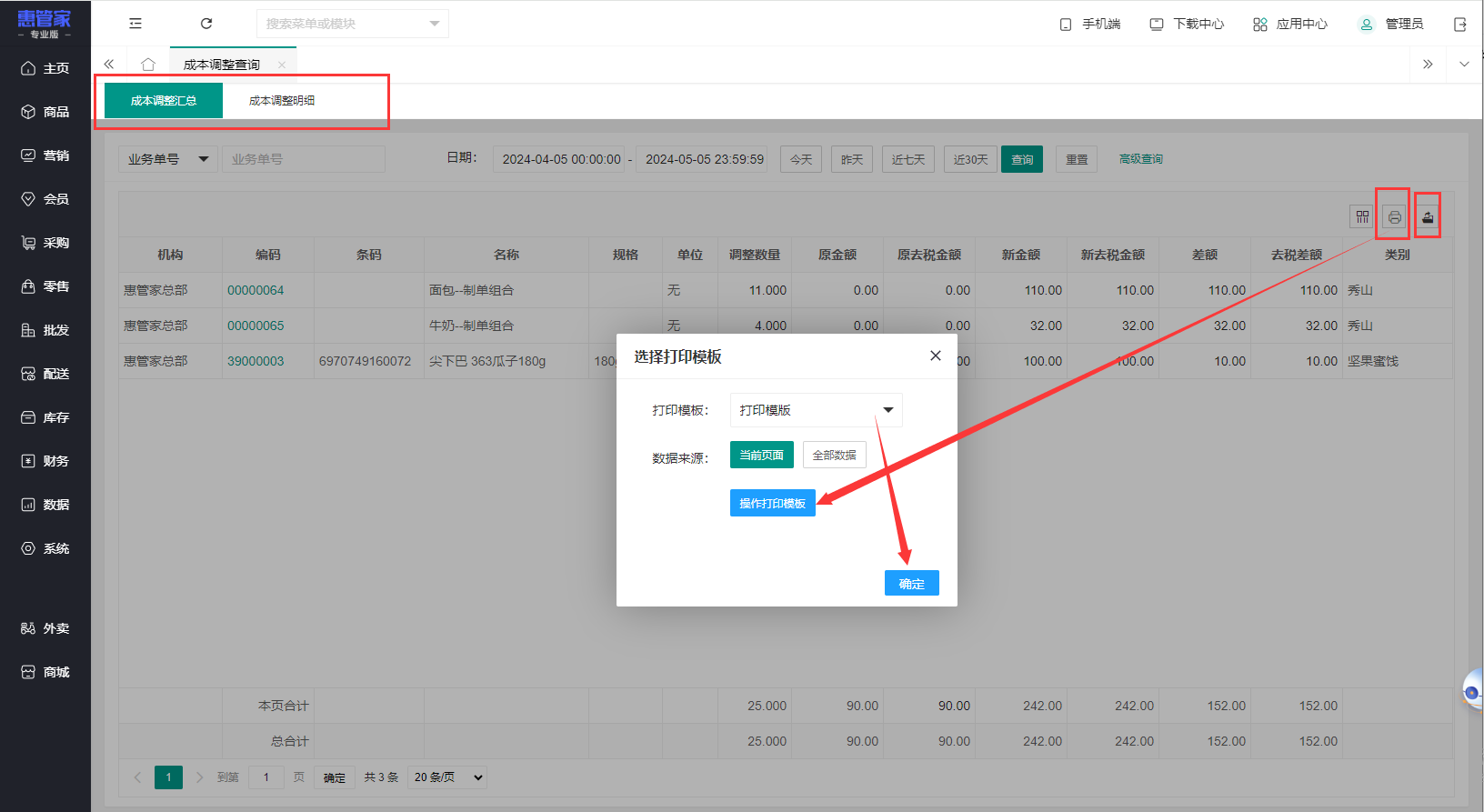Filter by 昨天 yesterday
Viewport: 1484px width, 812px height.
coord(852,159)
